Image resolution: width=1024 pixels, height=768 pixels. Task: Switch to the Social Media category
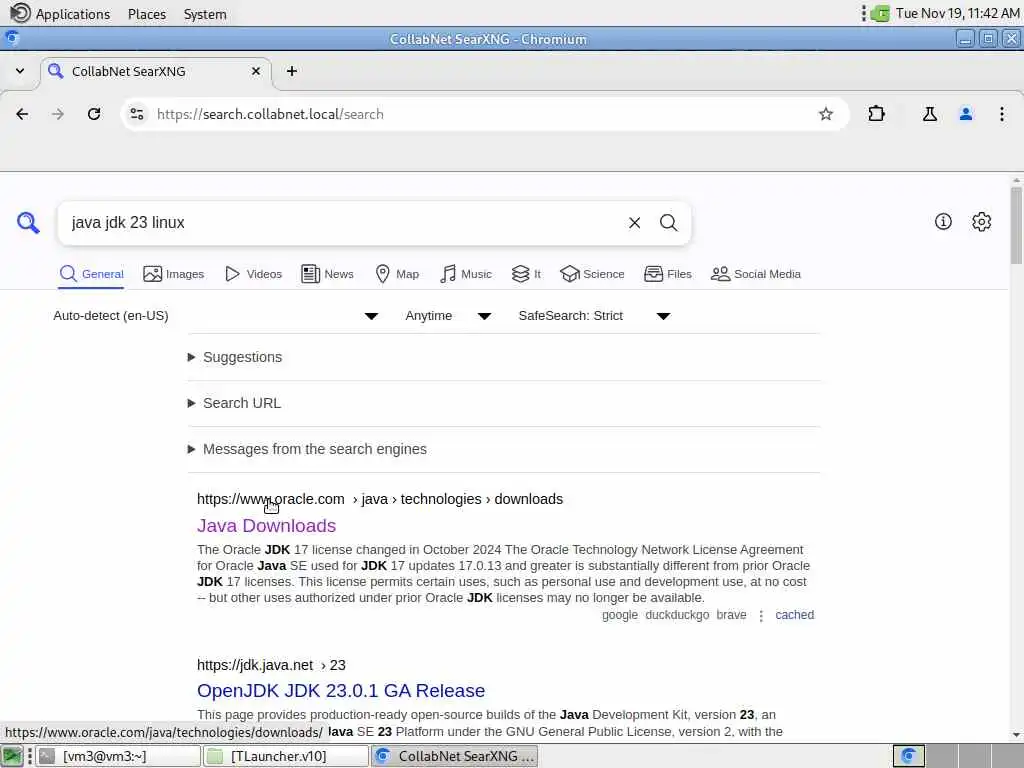point(756,274)
